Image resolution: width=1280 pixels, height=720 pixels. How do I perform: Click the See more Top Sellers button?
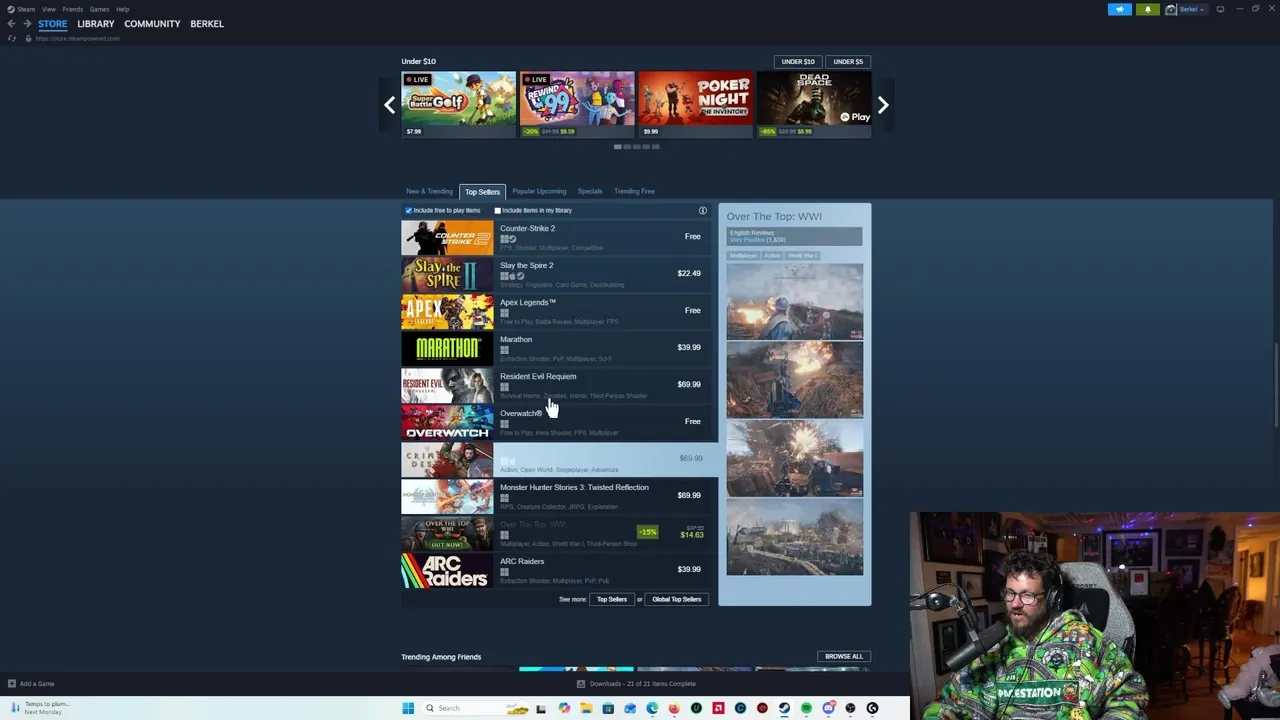[611, 599]
